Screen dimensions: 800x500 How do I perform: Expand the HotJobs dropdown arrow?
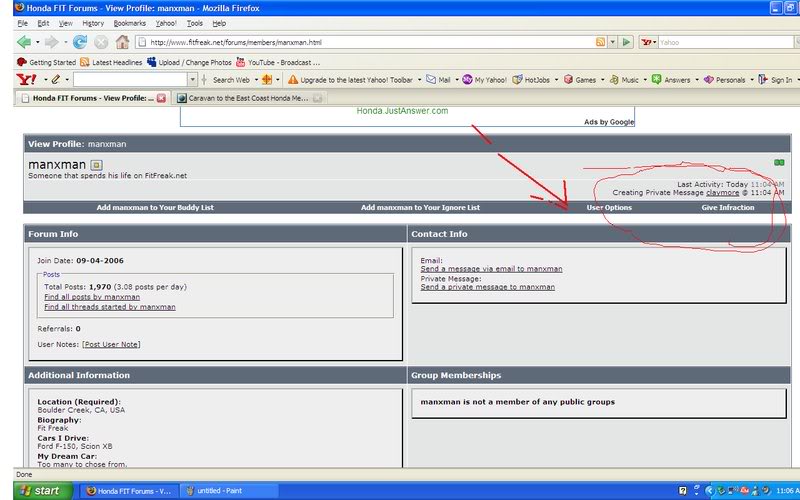556,80
